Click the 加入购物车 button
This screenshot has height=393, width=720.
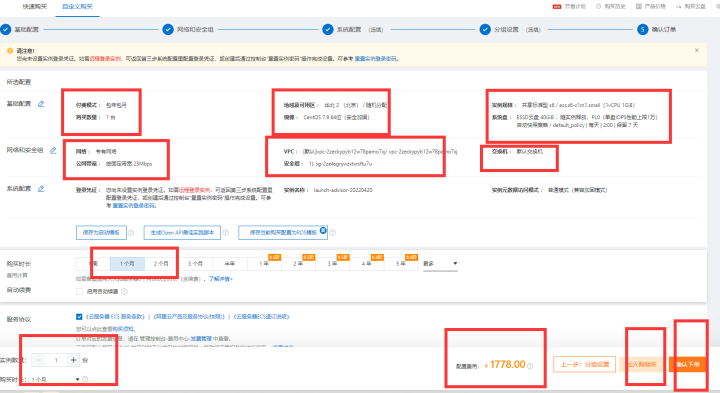[x=642, y=364]
